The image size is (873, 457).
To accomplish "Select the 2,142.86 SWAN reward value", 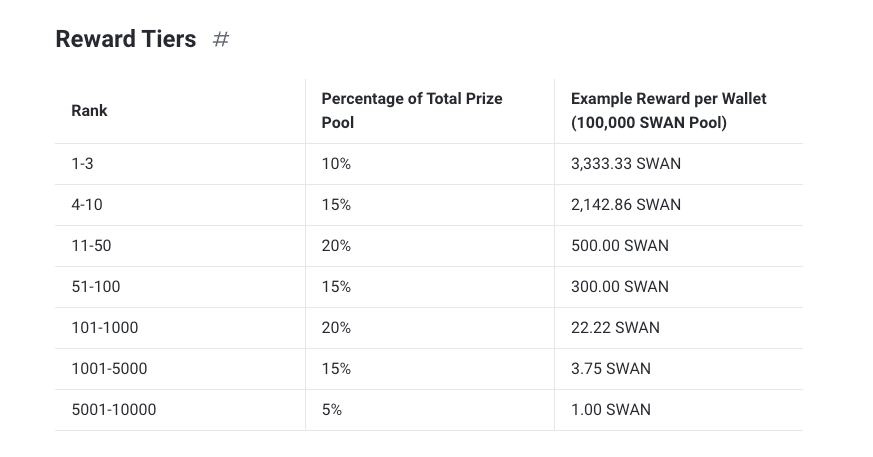I will (x=626, y=205).
